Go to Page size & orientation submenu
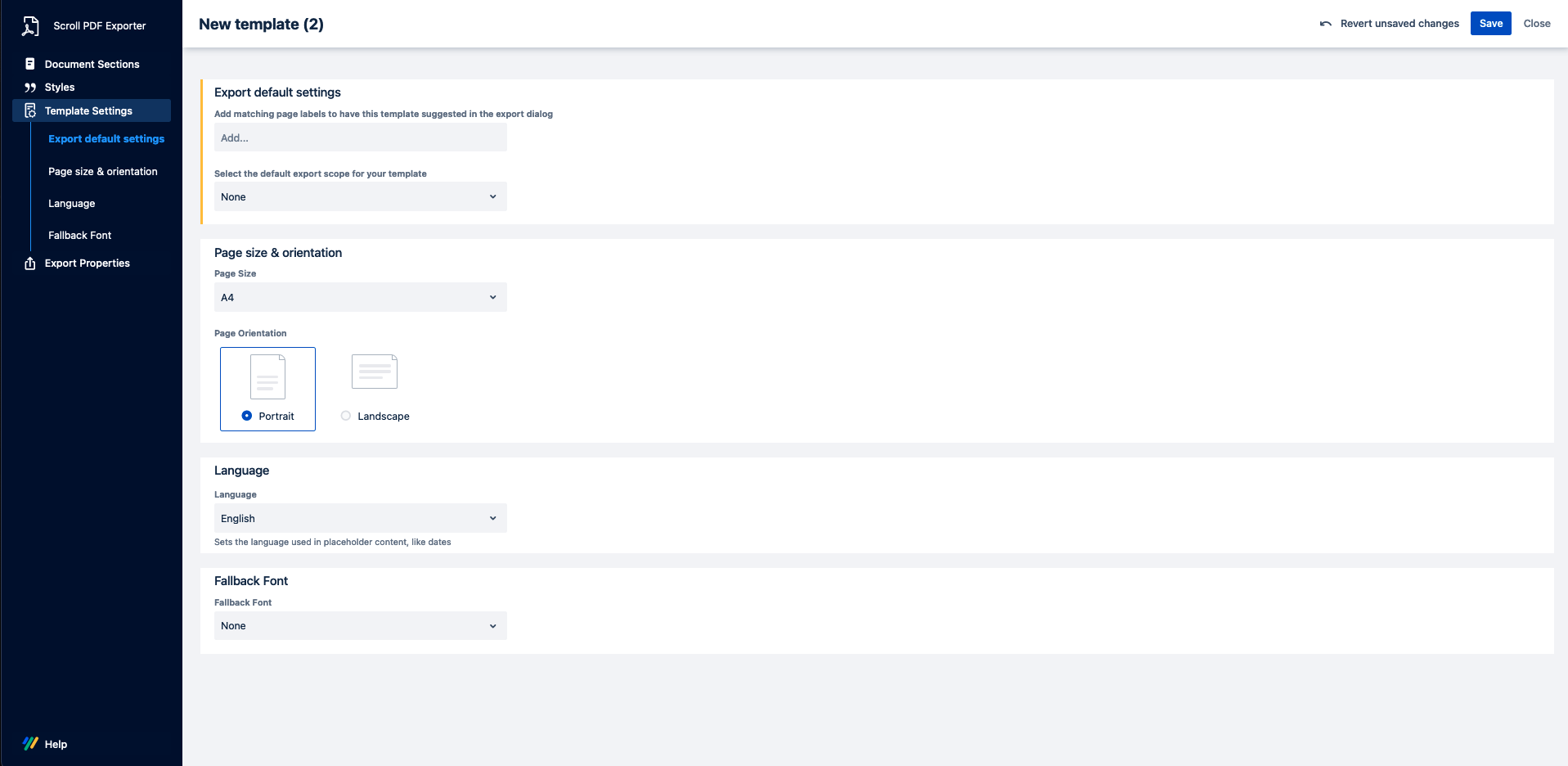Screen dimensions: 1568x766 pos(102,172)
